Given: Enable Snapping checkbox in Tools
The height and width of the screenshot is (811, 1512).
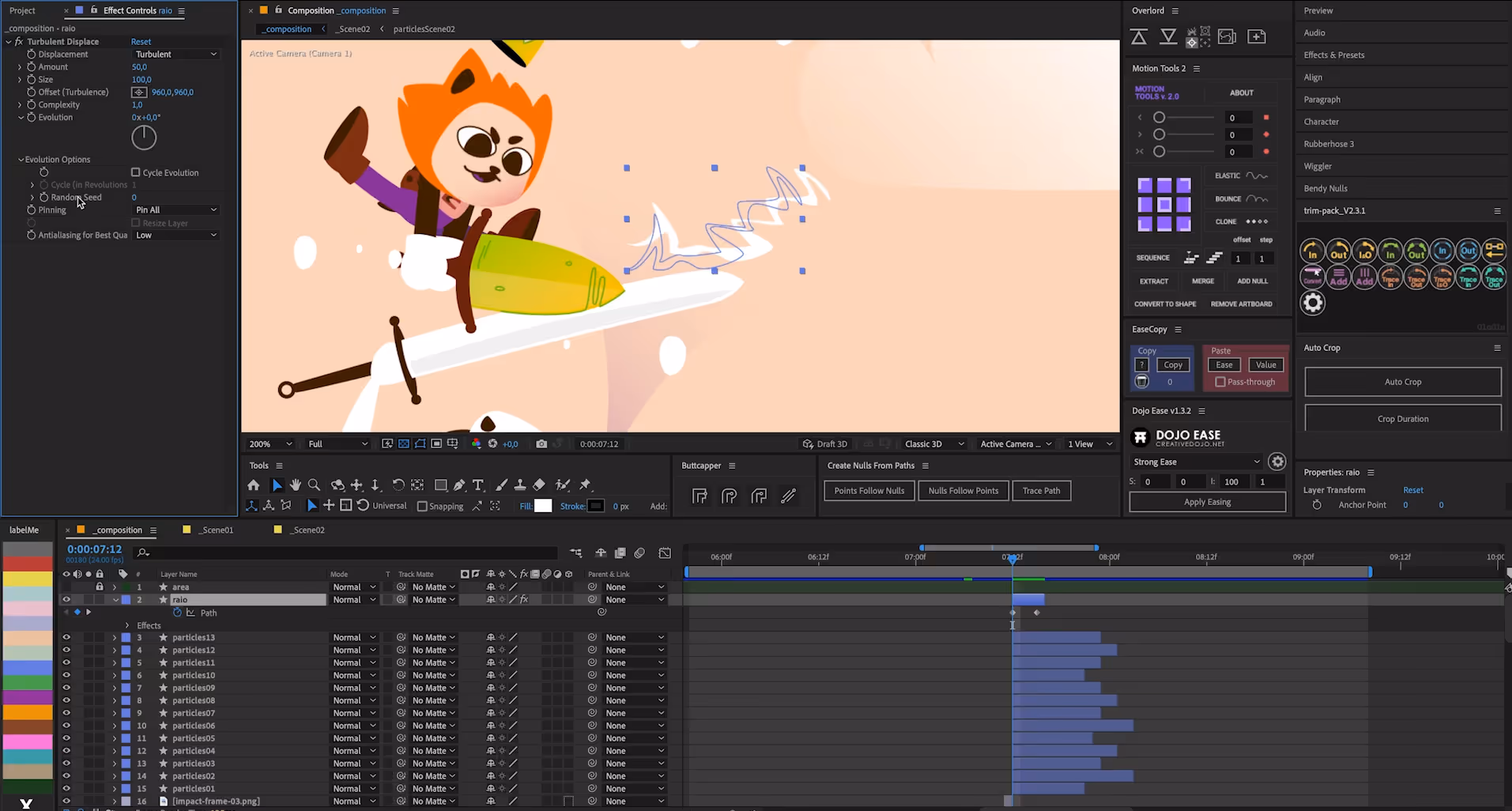Looking at the screenshot, I should click(x=422, y=507).
